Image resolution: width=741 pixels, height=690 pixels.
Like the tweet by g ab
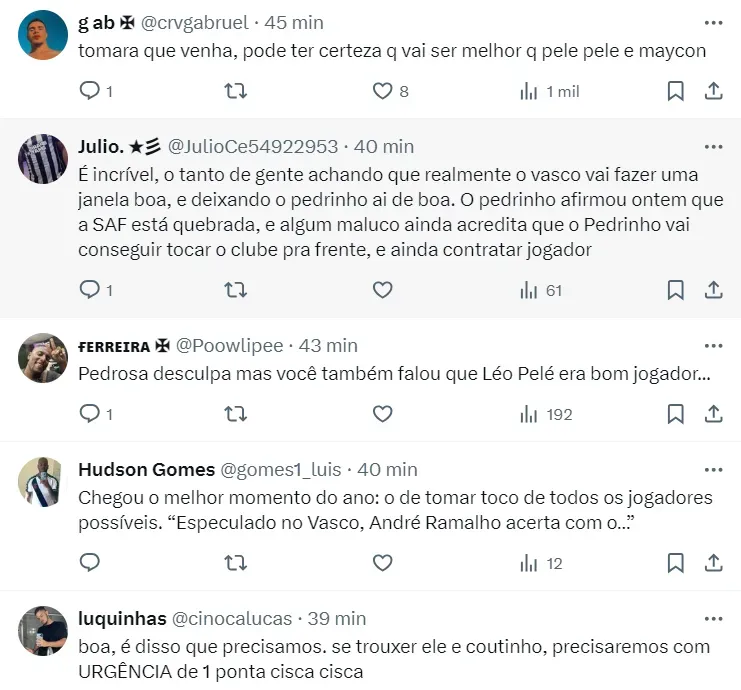[x=382, y=92]
